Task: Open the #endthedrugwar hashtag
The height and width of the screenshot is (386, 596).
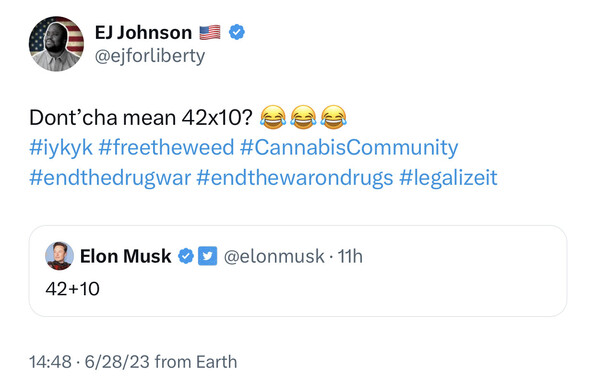Action: (110, 178)
